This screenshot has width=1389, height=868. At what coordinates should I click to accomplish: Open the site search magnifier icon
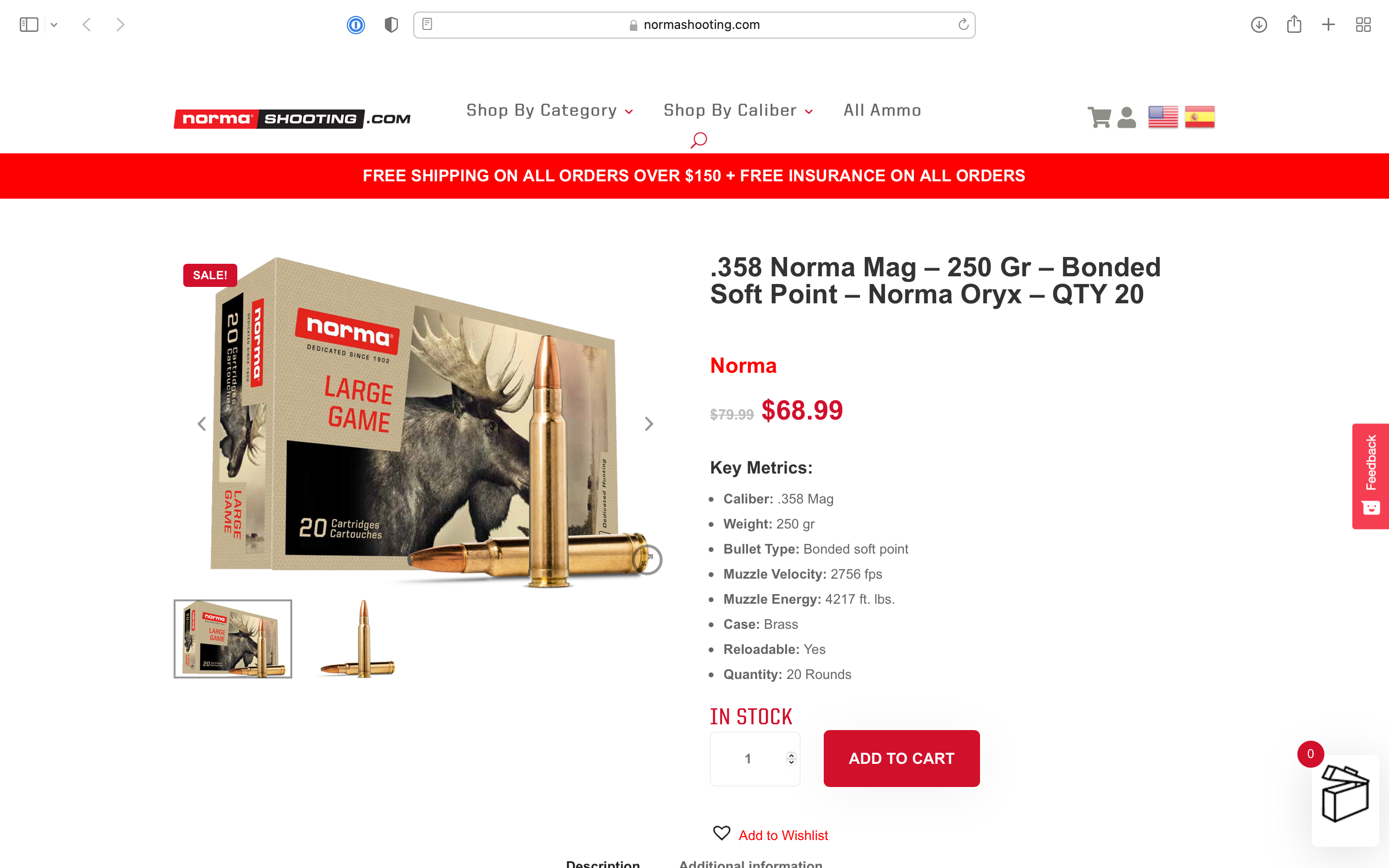(698, 140)
